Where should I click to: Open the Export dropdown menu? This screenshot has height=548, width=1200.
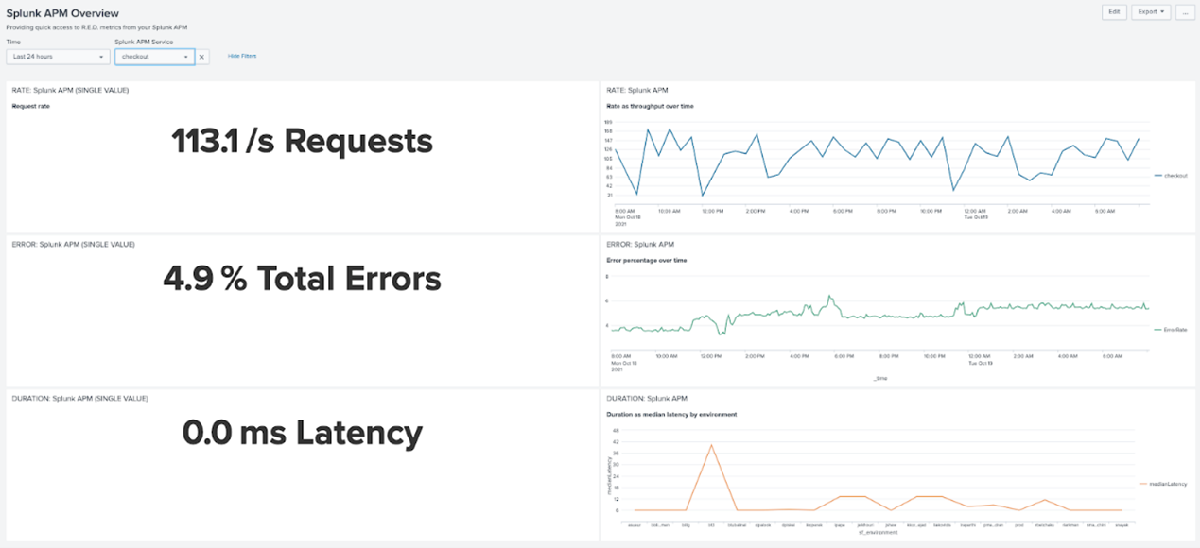1150,12
